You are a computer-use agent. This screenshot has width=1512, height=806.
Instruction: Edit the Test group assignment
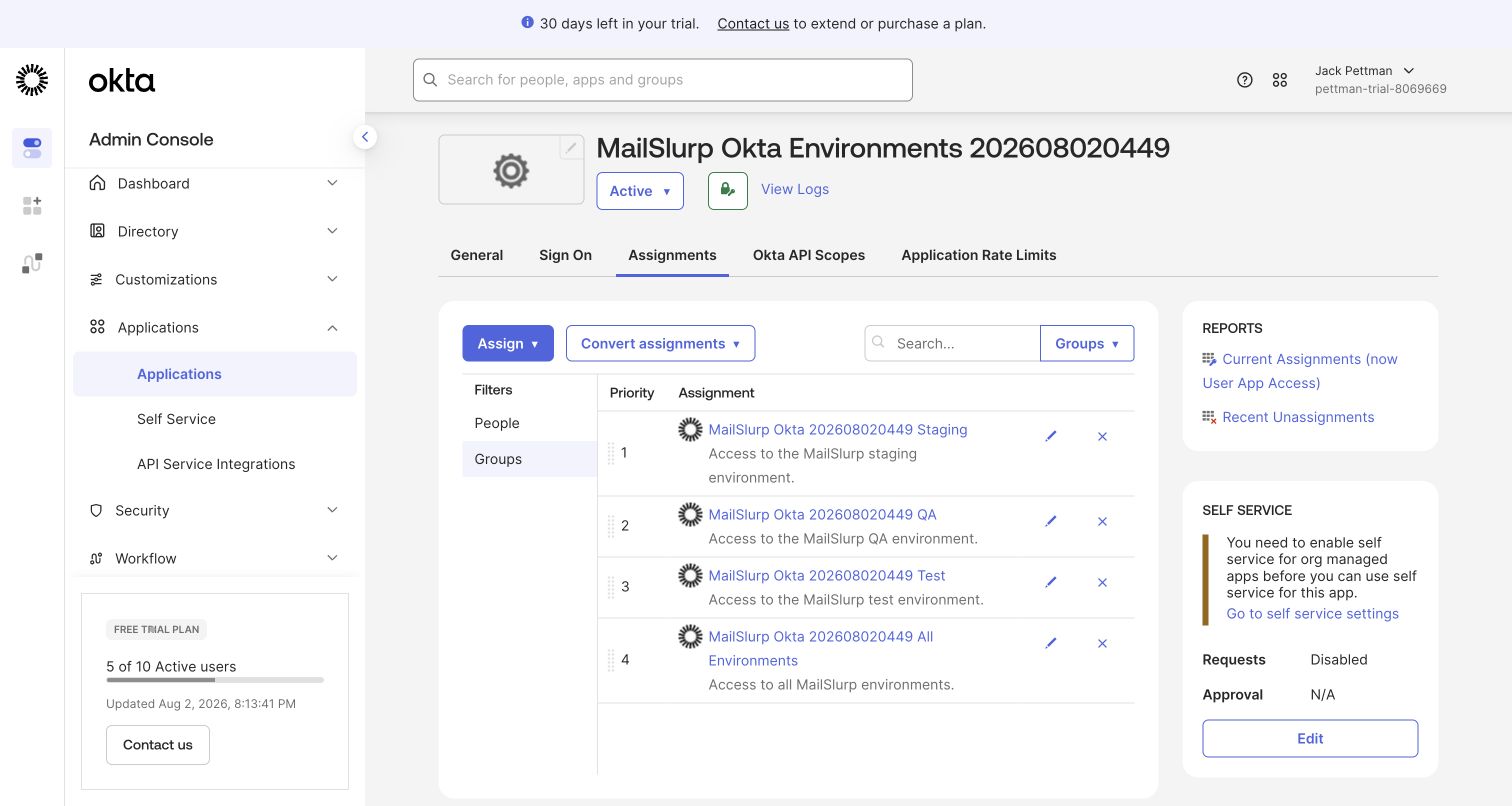[1051, 583]
